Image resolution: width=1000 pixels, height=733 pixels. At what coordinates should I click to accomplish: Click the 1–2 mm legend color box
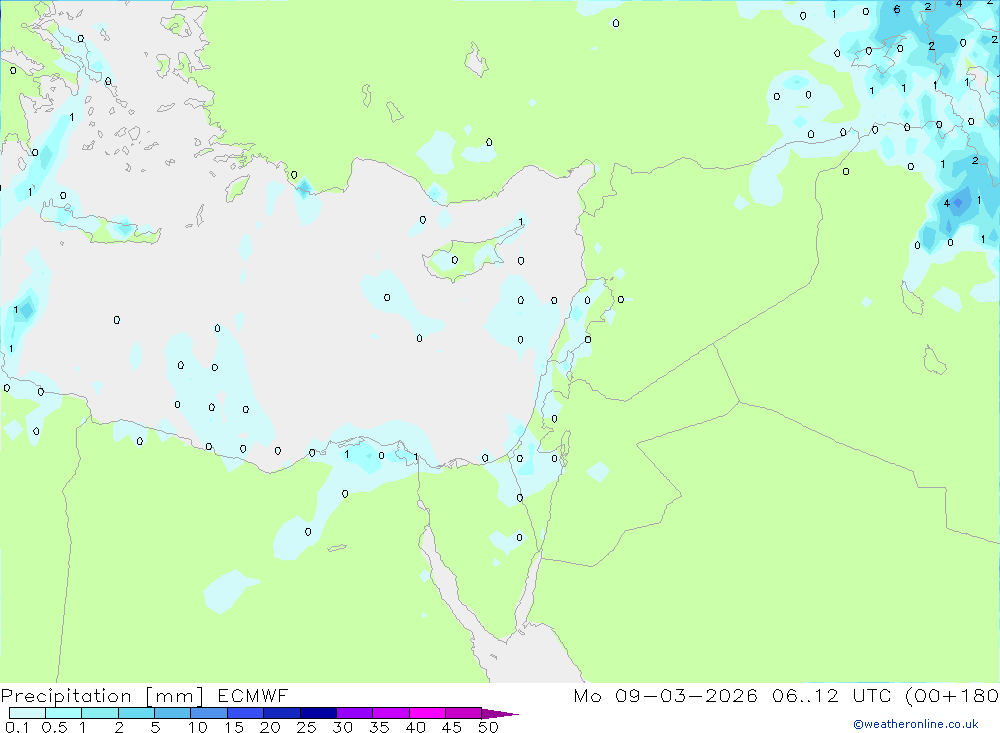click(x=99, y=713)
